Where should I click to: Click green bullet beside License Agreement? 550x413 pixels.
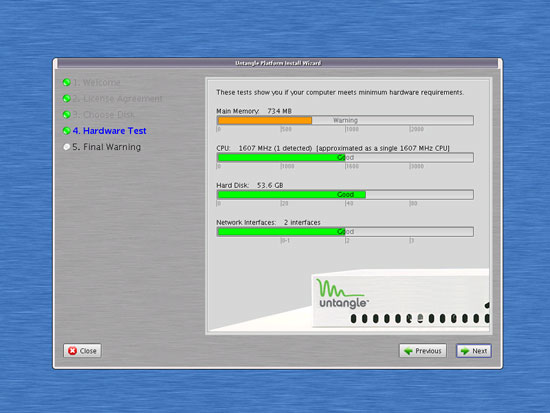click(x=67, y=99)
